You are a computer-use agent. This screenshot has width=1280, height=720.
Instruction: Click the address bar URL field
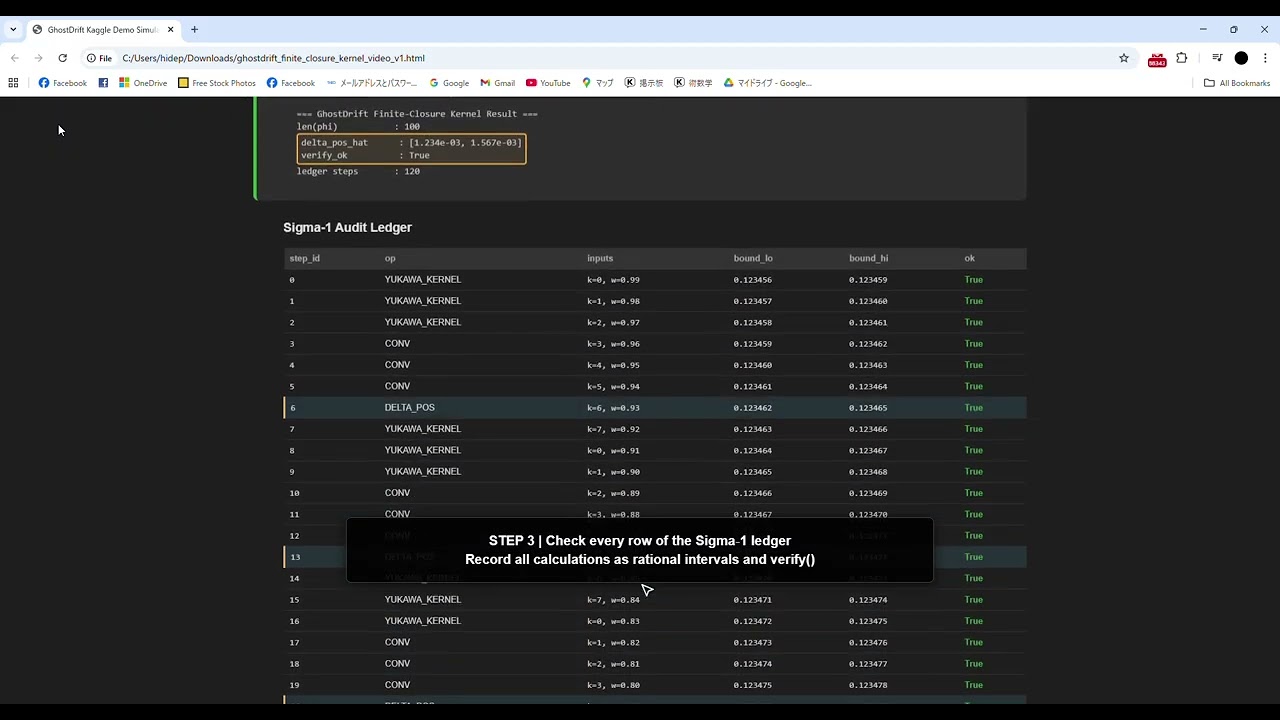coord(600,58)
